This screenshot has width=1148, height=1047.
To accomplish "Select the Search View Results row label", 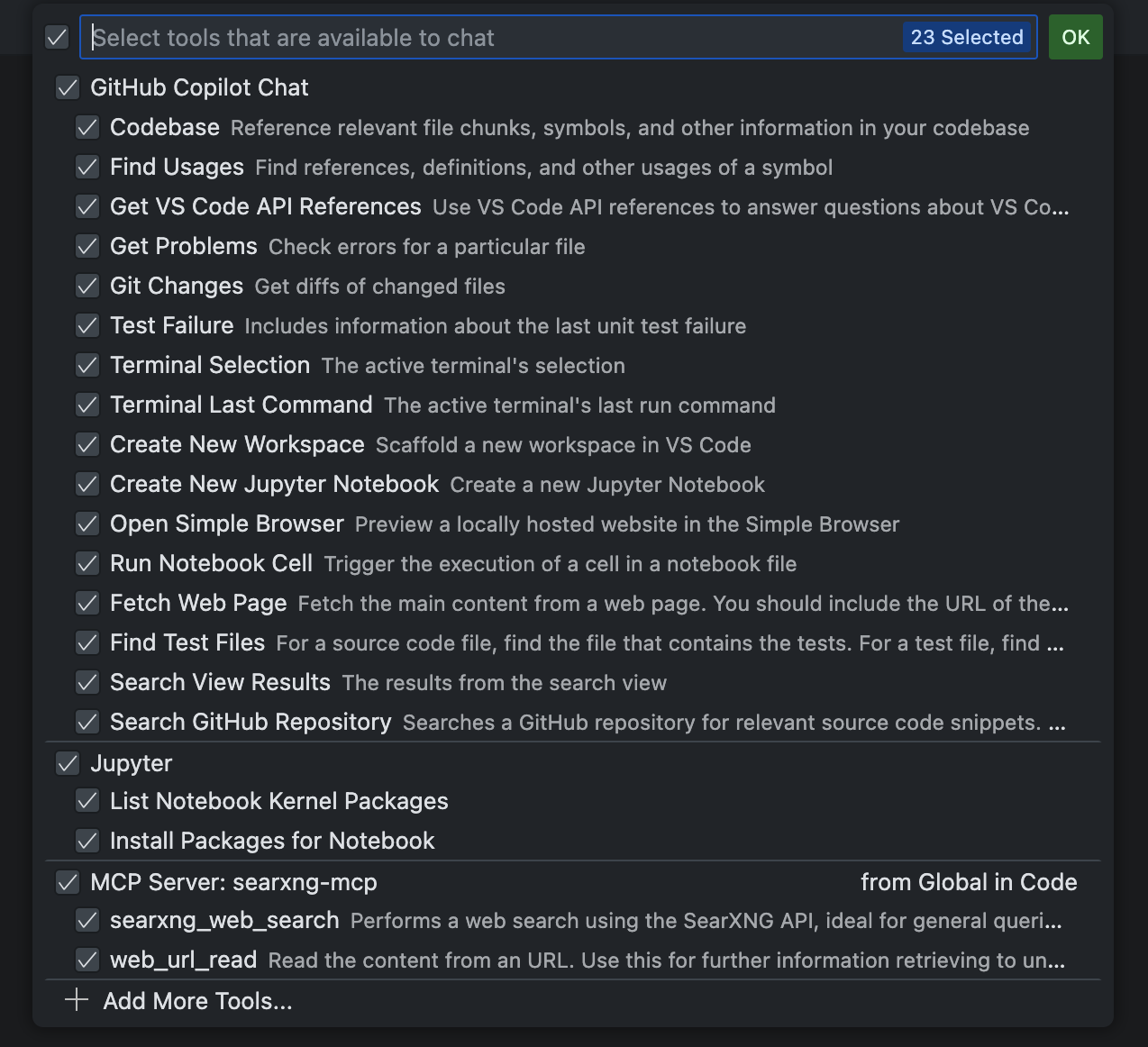I will click(220, 683).
